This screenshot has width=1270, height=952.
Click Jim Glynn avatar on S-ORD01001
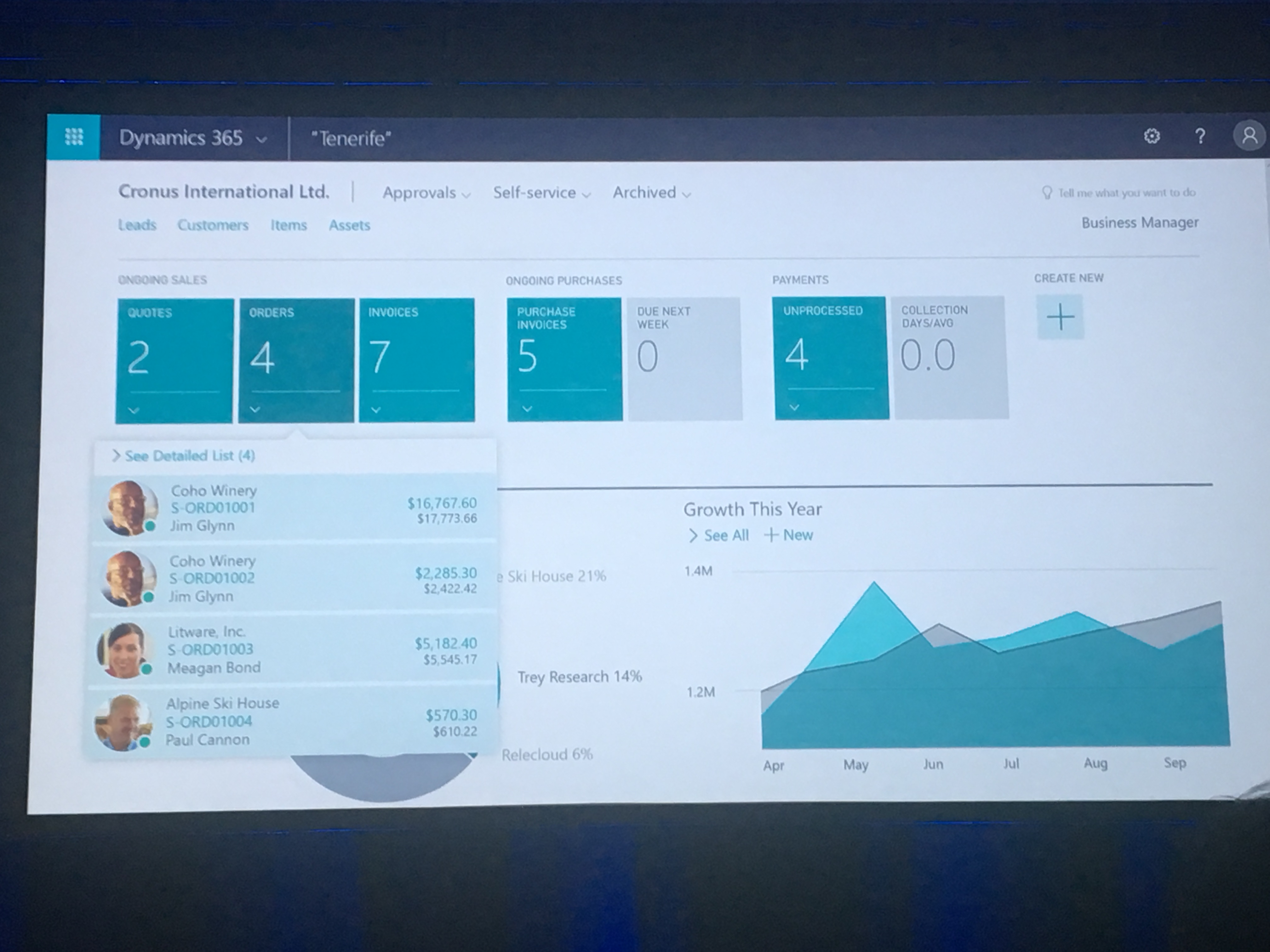[130, 508]
